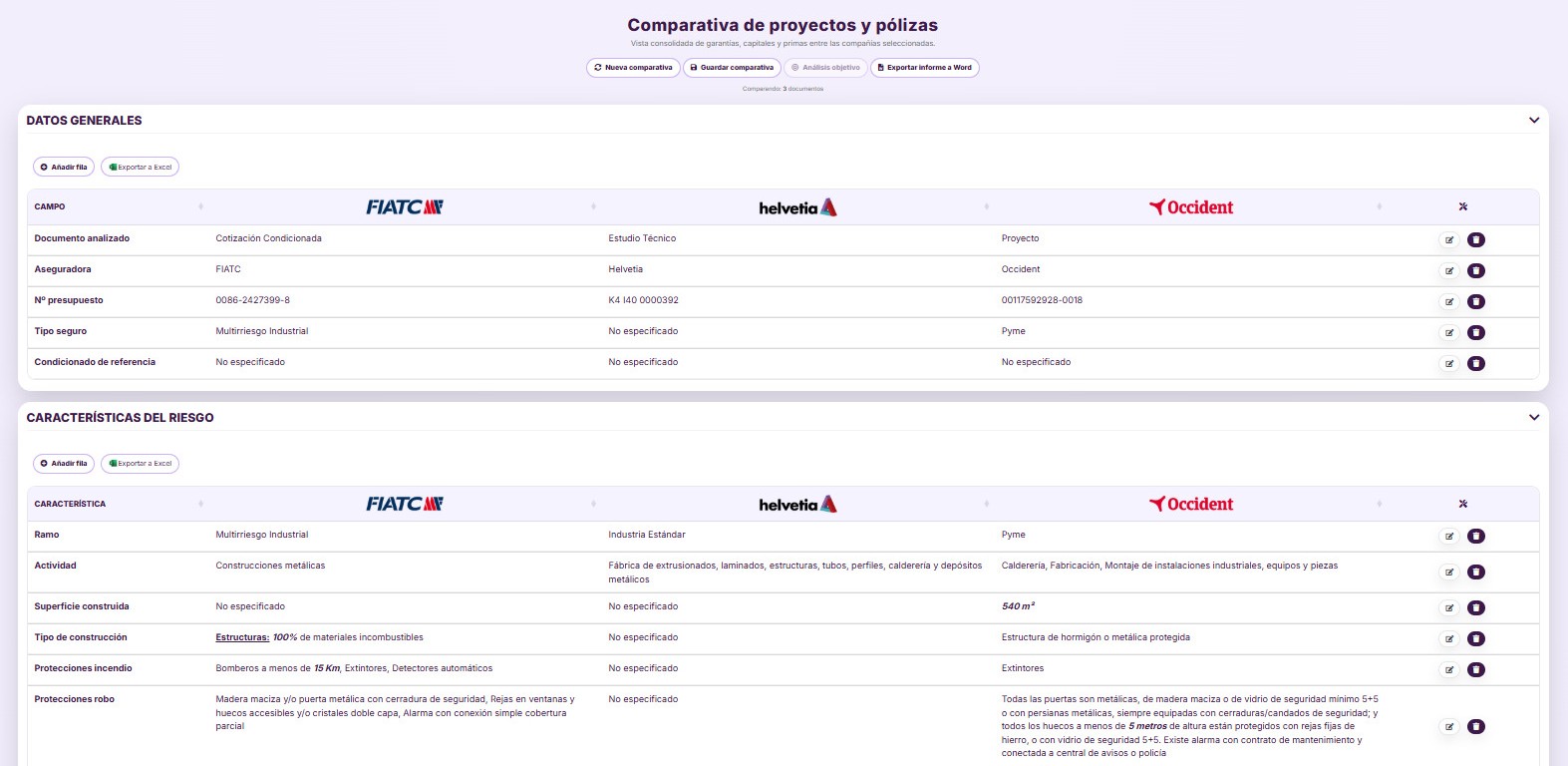Sort risk table by Occident column
The width and height of the screenshot is (1568, 766).
pos(1379,504)
